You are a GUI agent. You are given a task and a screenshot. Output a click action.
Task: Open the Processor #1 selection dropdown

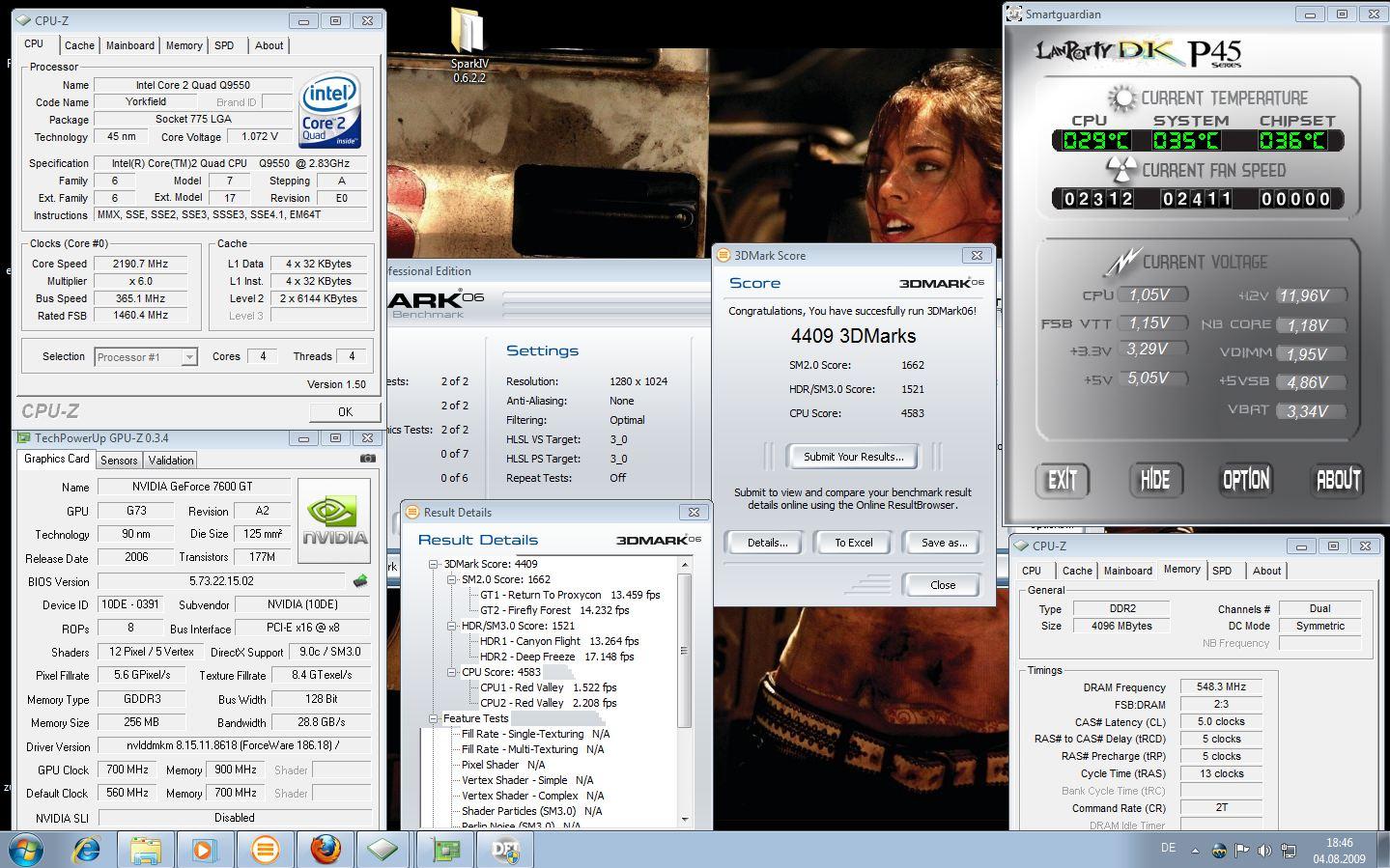[x=189, y=357]
